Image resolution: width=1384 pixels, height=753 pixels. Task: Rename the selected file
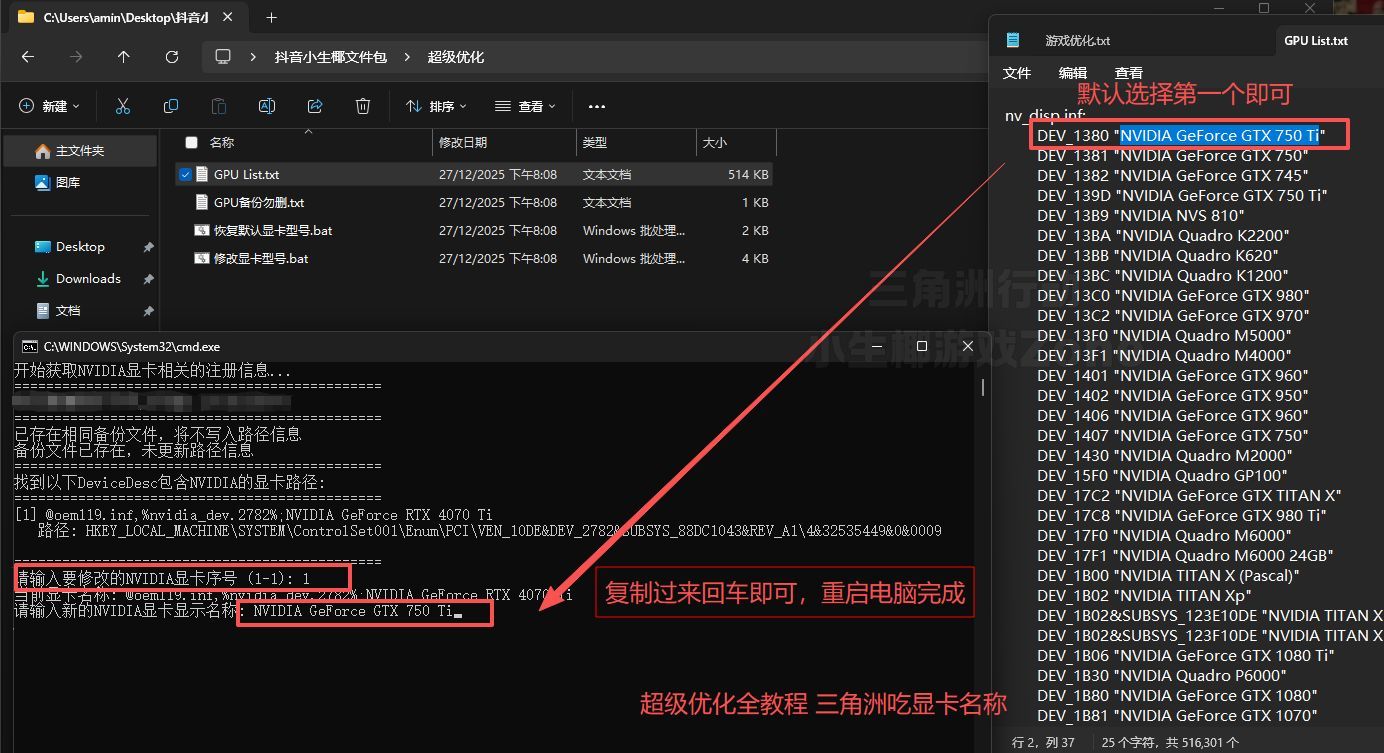(x=267, y=106)
